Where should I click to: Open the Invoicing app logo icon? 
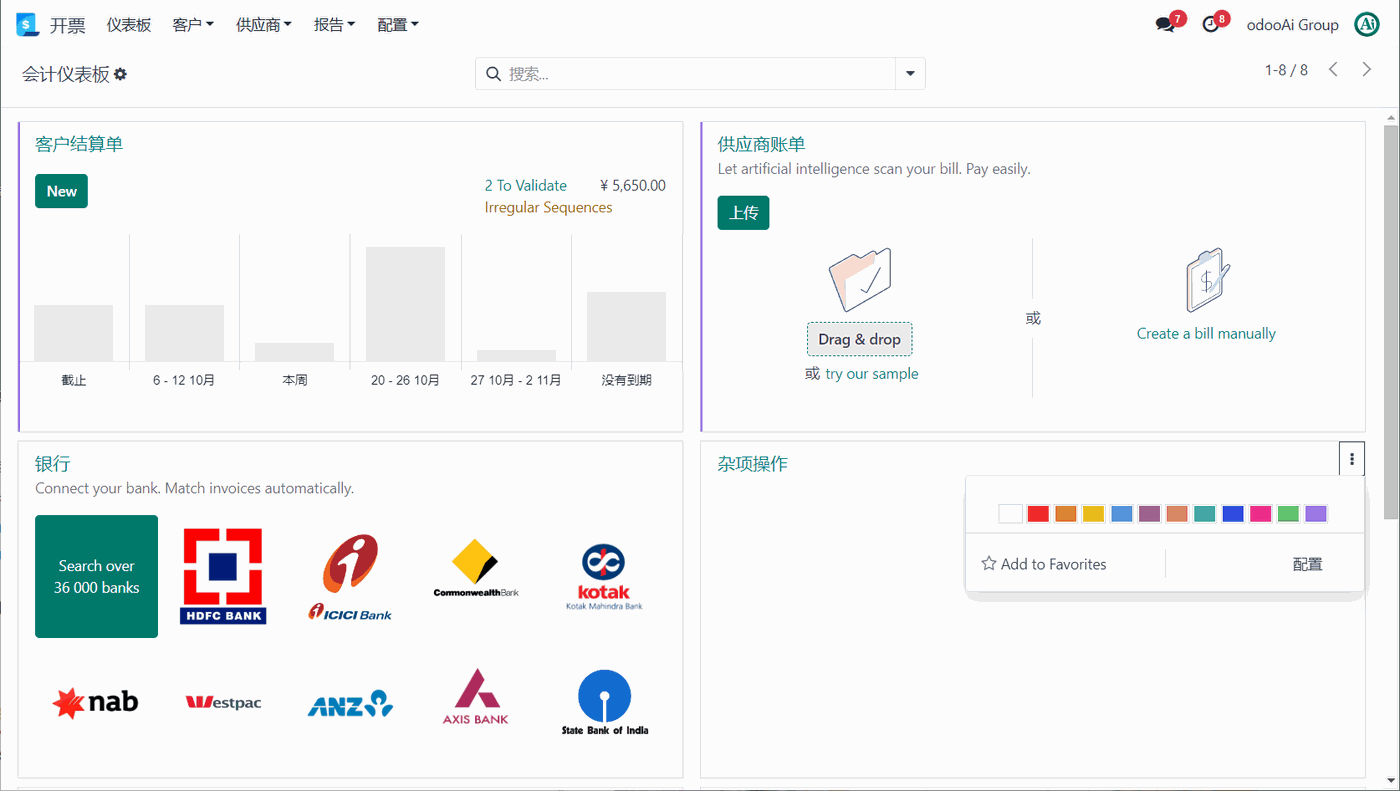(27, 25)
